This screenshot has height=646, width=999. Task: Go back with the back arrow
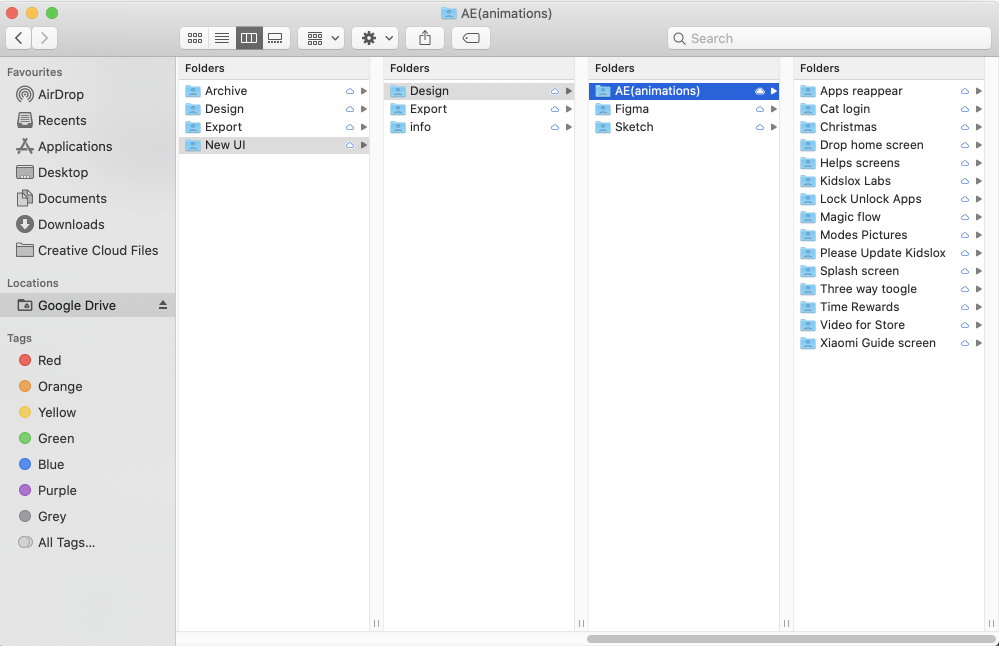(19, 38)
